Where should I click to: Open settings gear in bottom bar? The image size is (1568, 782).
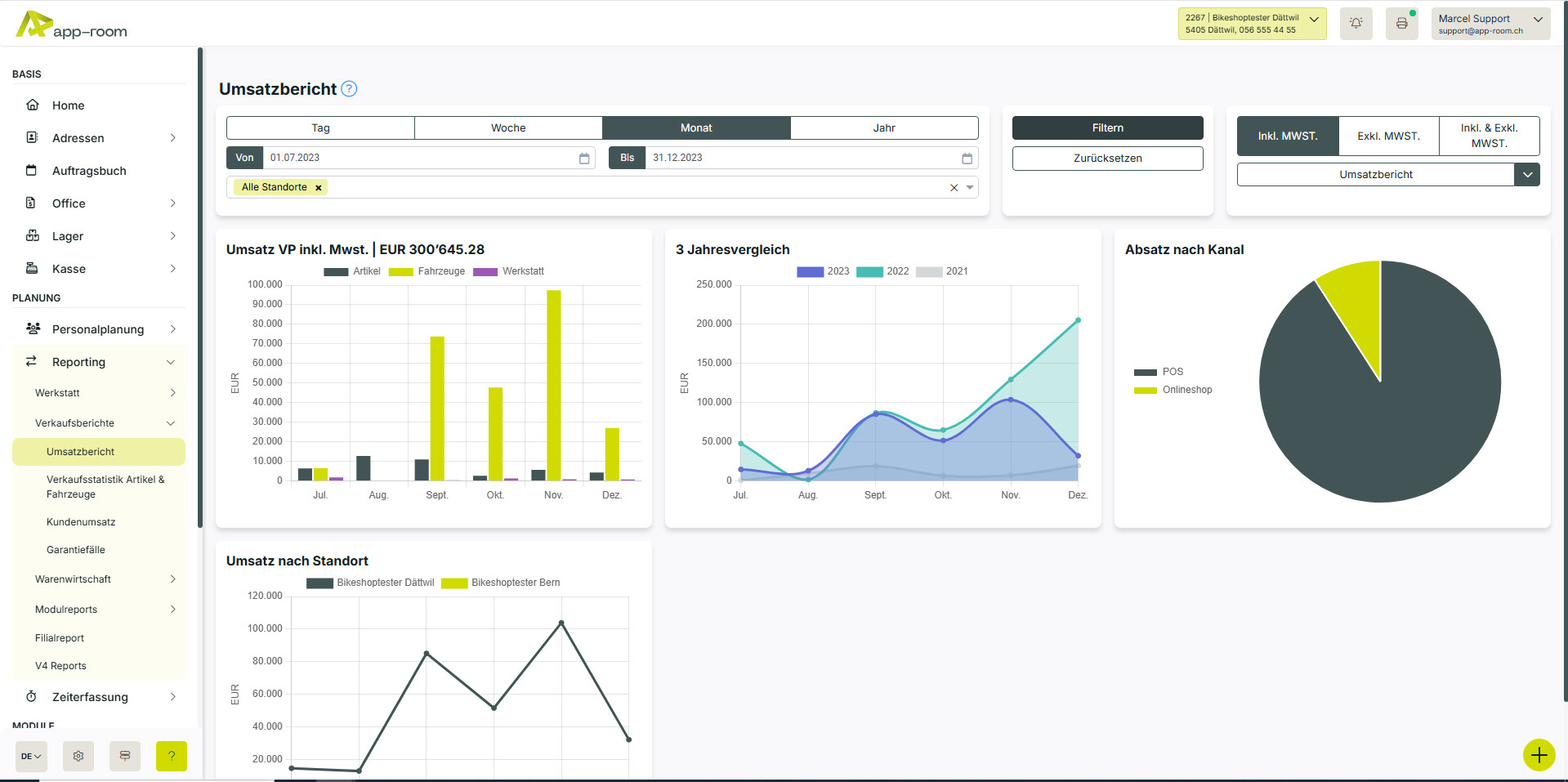tap(78, 757)
